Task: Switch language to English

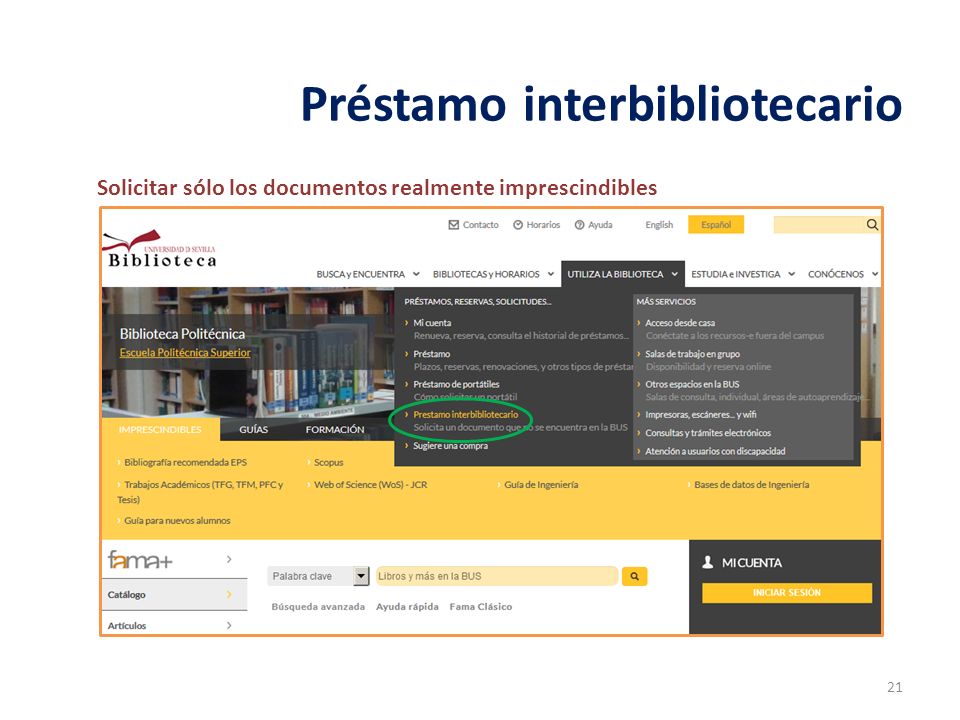Action: 659,225
